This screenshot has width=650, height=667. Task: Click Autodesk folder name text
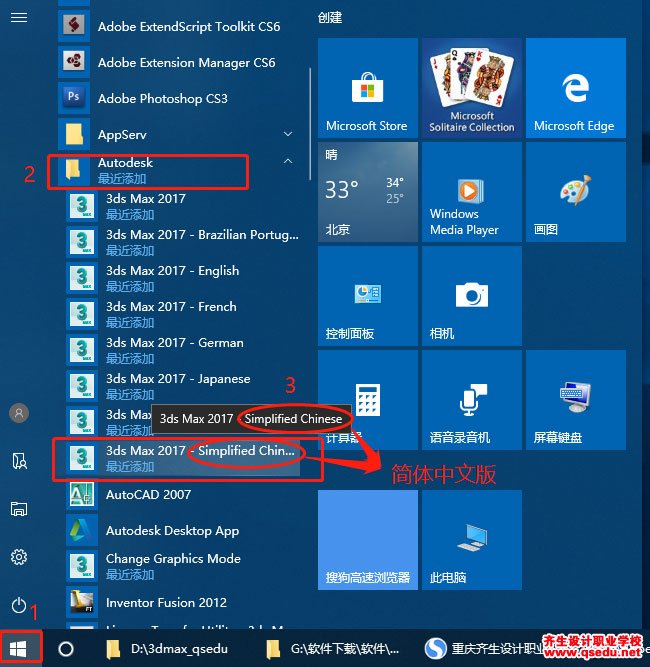click(x=125, y=162)
